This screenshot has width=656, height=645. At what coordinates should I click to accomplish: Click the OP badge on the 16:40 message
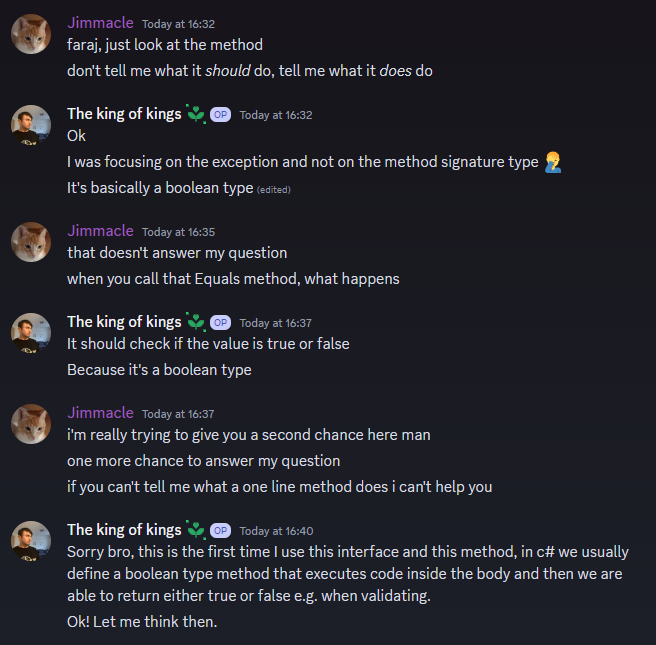pos(220,530)
